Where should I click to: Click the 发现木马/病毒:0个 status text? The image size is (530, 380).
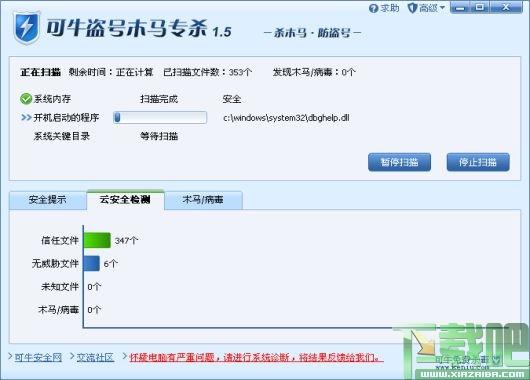tap(314, 72)
